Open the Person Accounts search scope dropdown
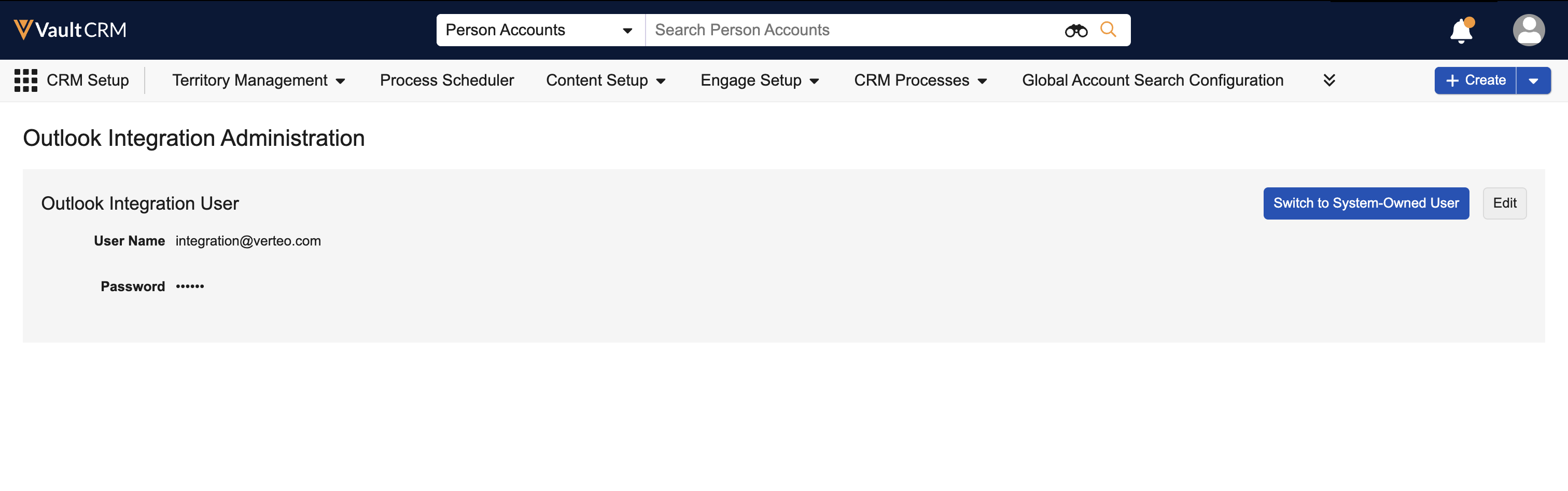1568x491 pixels. pos(539,30)
